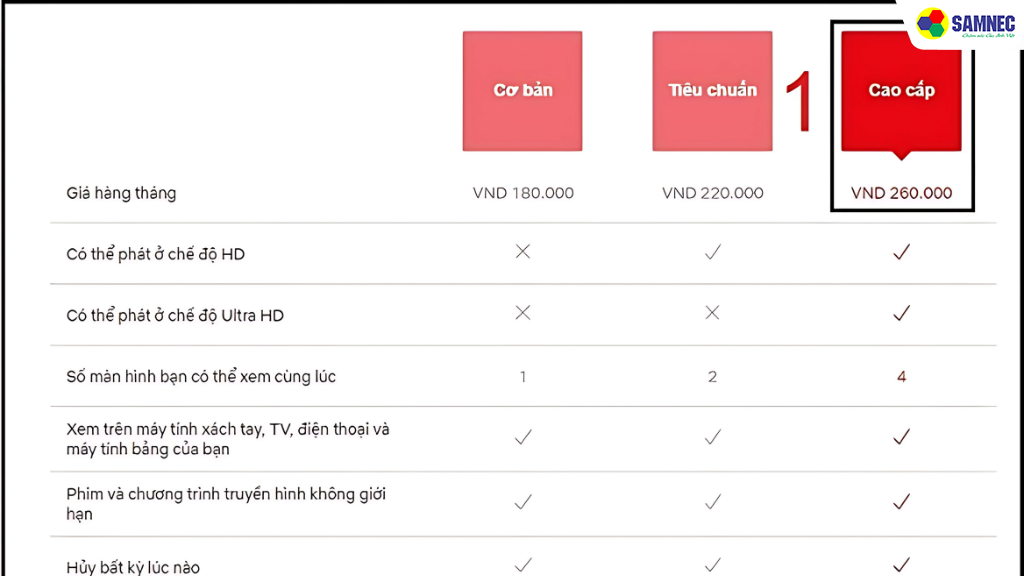Image resolution: width=1024 pixels, height=576 pixels.
Task: Choose the highlighted Cao cấp plan
Action: click(x=901, y=90)
